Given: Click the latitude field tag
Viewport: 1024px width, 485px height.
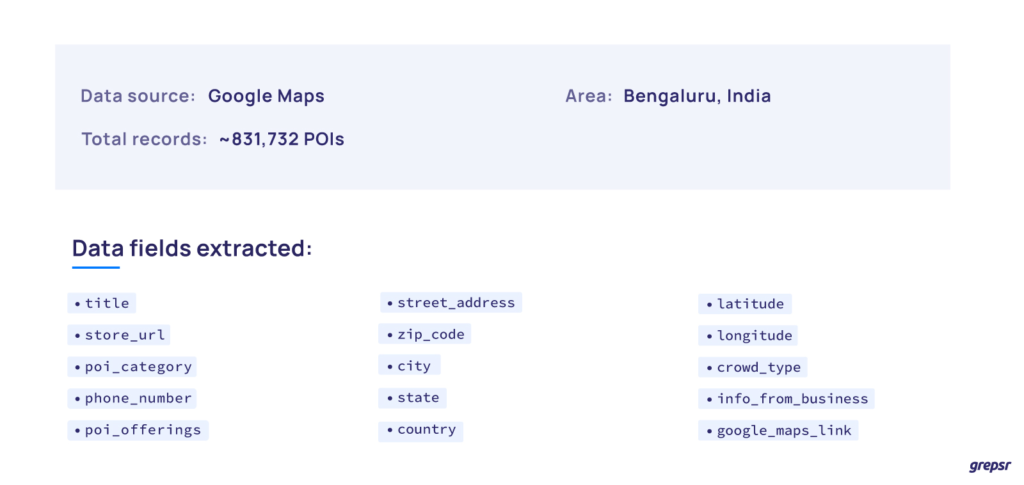Looking at the screenshot, I should pos(745,304).
